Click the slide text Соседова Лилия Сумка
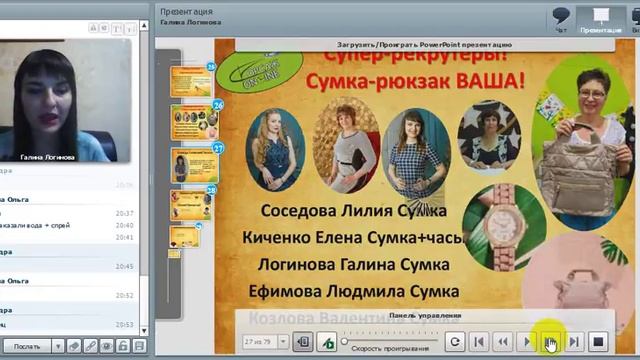640x360 pixels. coord(354,211)
